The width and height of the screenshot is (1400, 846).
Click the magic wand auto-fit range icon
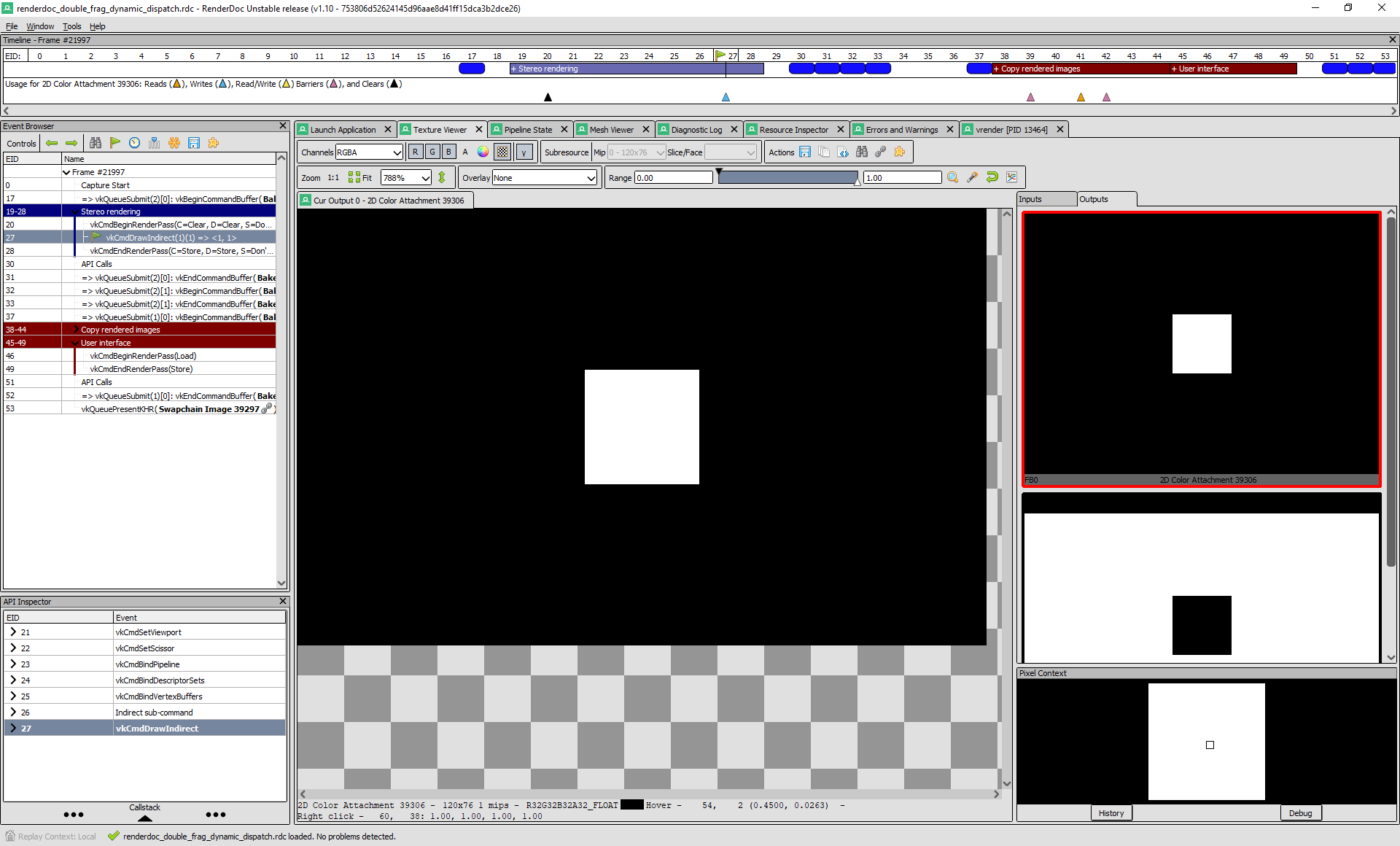972,177
